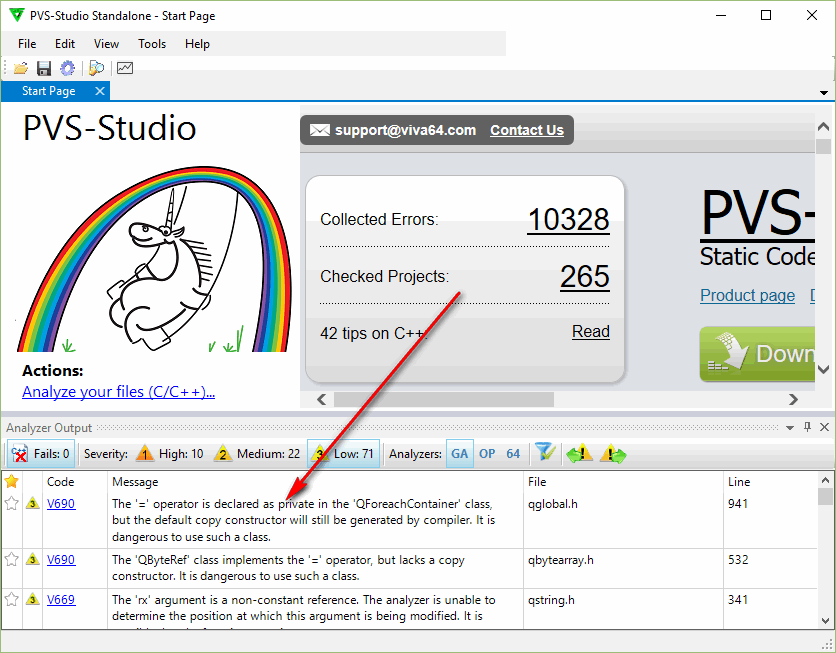836x653 pixels.
Task: Open Analyzer Output panel options dropdown
Action: pos(790,428)
